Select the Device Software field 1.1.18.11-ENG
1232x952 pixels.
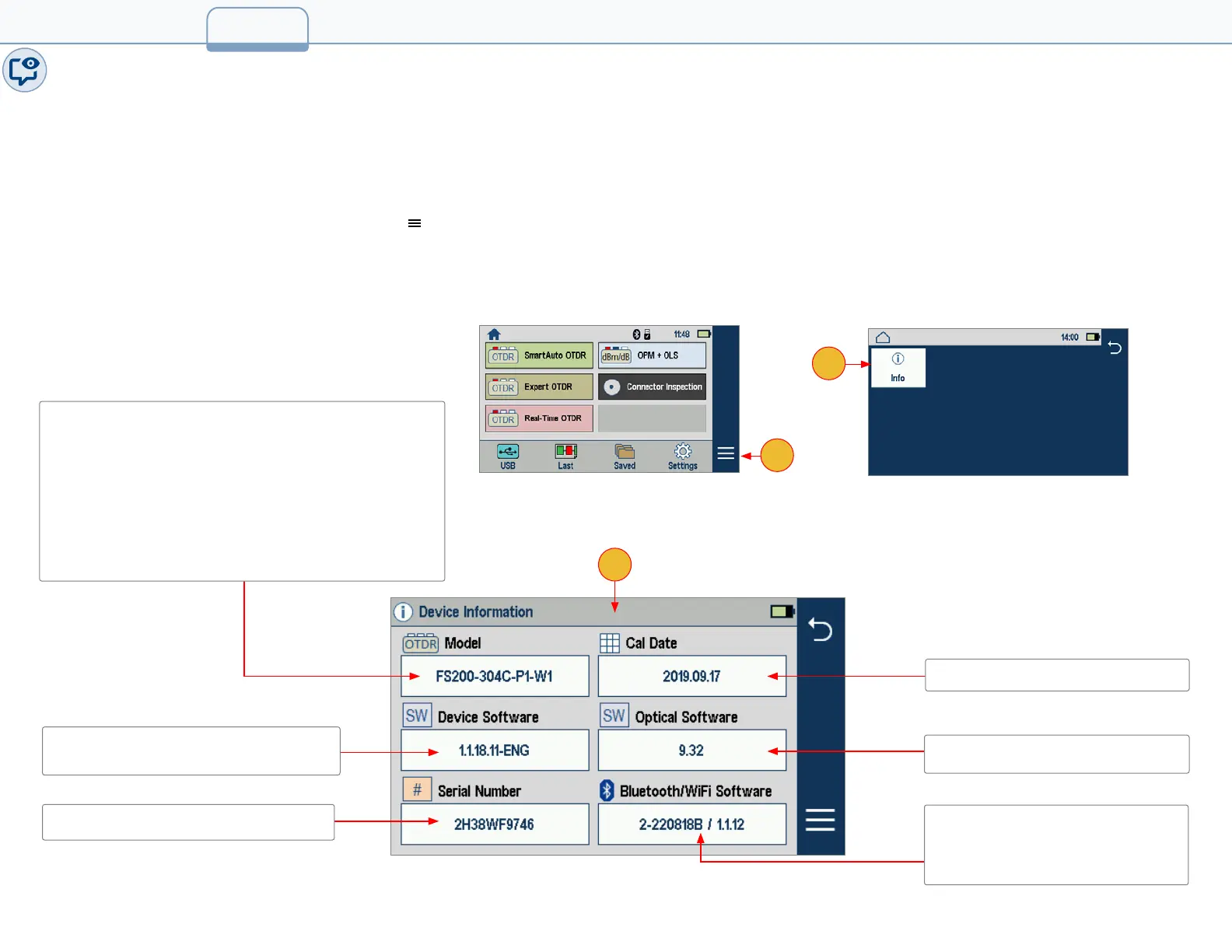pos(495,750)
